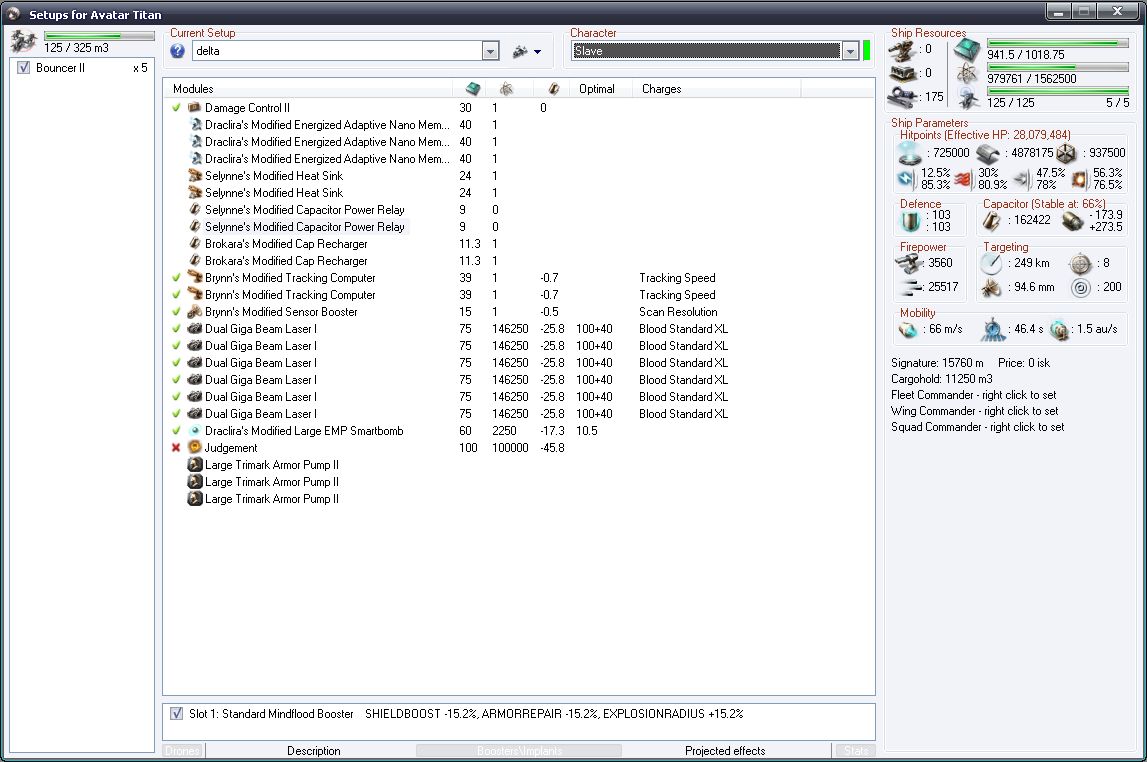Switch to the Drones tab
Screen dimensions: 1147x762
[x=183, y=751]
